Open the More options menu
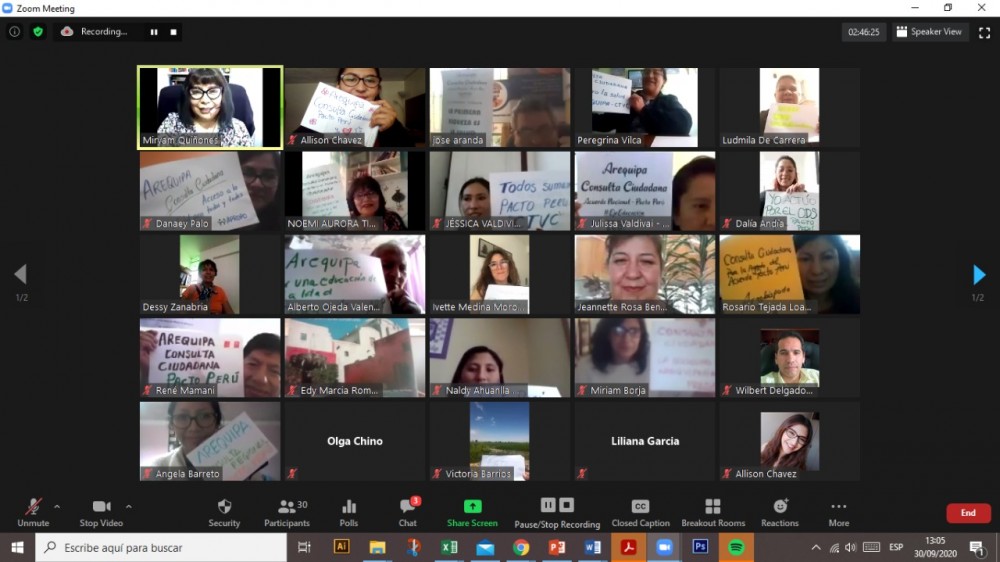This screenshot has width=1000, height=562. (x=838, y=507)
